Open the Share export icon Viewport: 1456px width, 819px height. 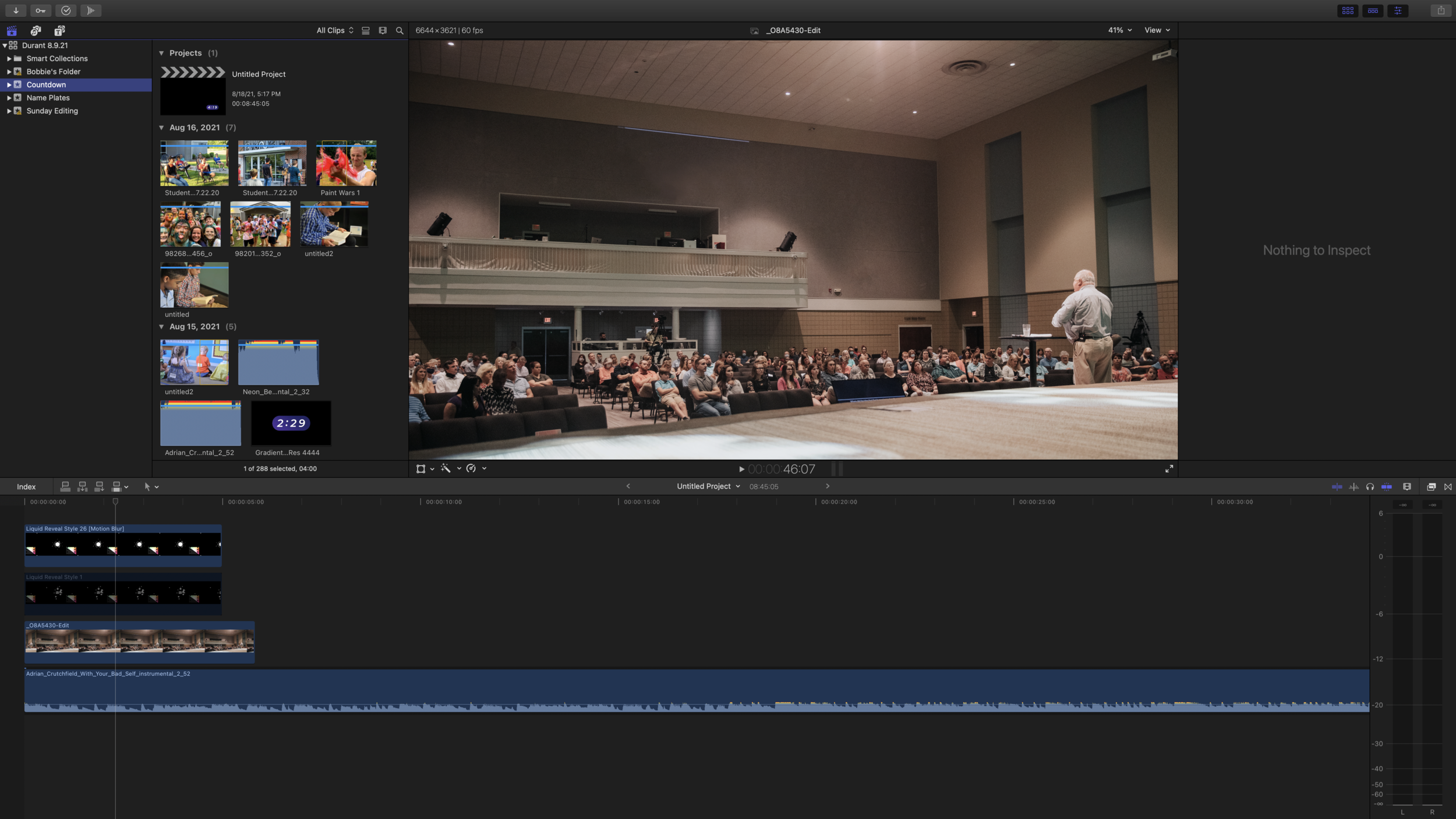[x=1441, y=10]
